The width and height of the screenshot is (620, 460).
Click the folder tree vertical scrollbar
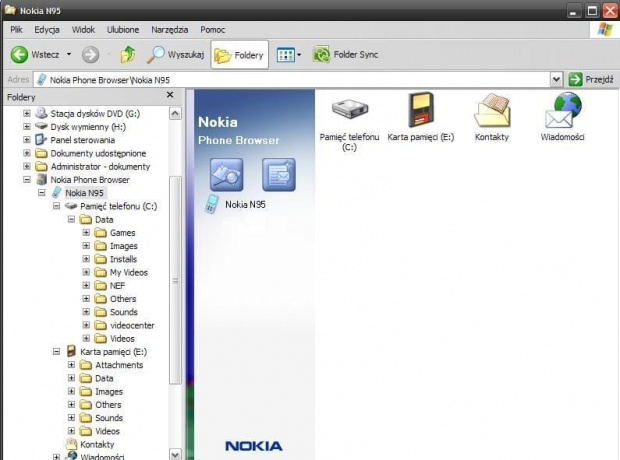point(176,280)
